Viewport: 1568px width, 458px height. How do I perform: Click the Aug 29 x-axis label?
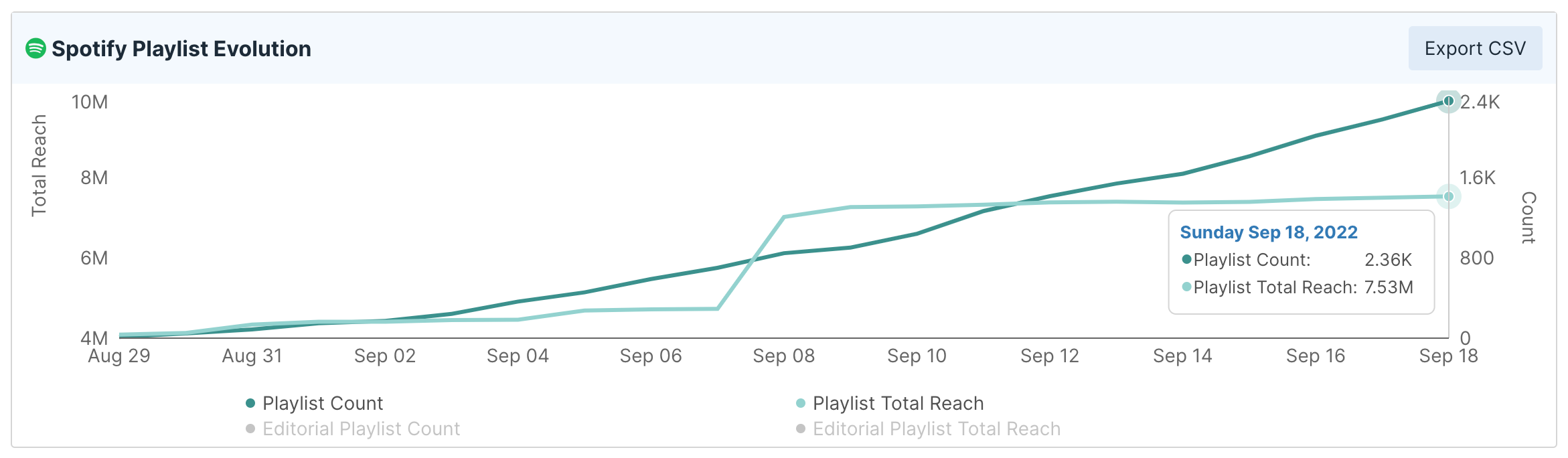pyautogui.click(x=119, y=356)
